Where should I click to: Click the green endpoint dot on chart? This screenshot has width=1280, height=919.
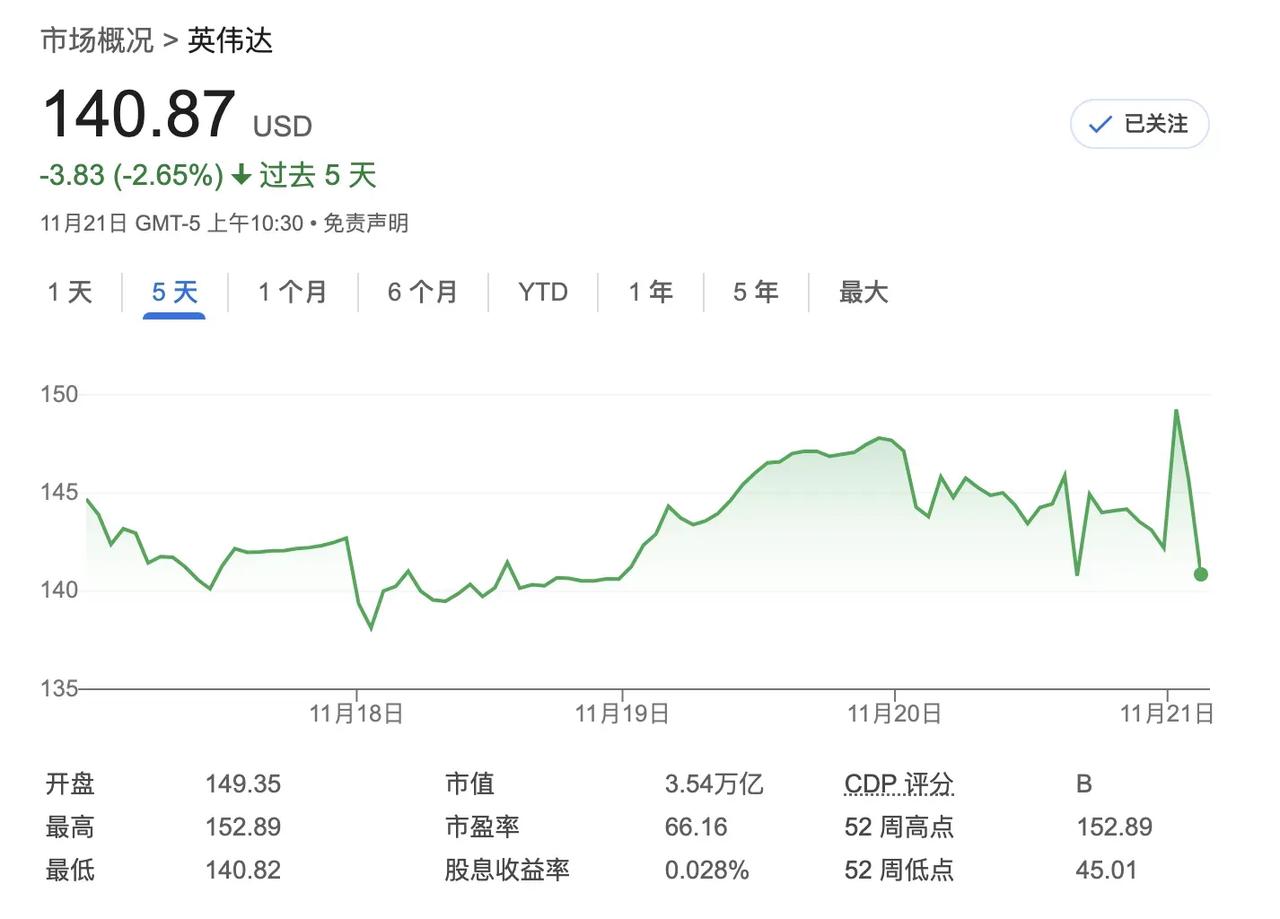coord(1201,574)
